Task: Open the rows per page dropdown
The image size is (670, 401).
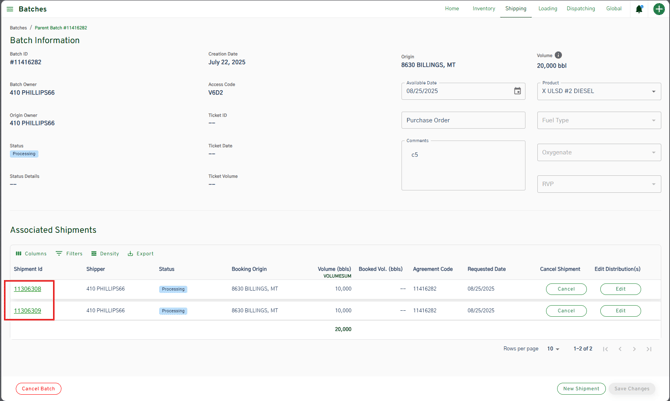Action: [x=553, y=349]
